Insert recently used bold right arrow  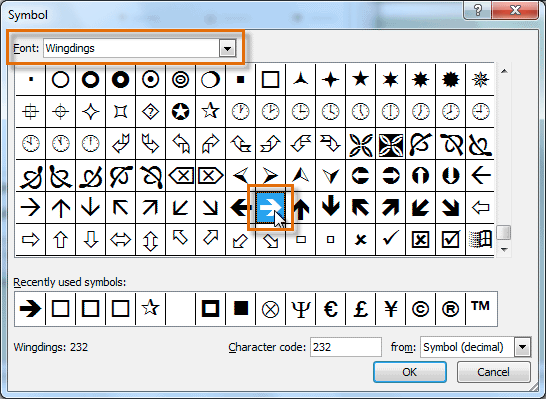pyautogui.click(x=30, y=309)
